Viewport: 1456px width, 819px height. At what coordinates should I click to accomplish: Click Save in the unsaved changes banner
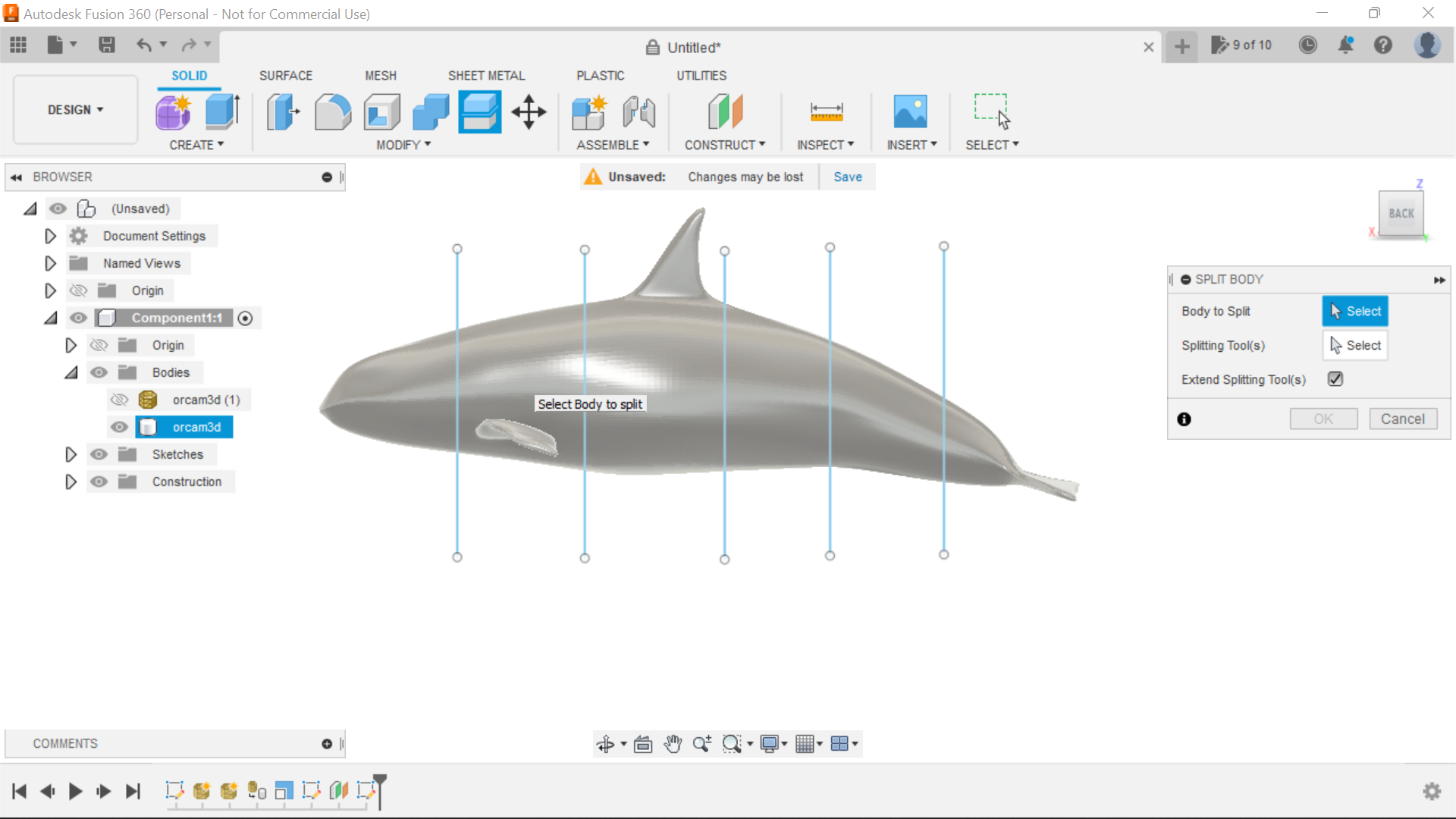pyautogui.click(x=847, y=177)
